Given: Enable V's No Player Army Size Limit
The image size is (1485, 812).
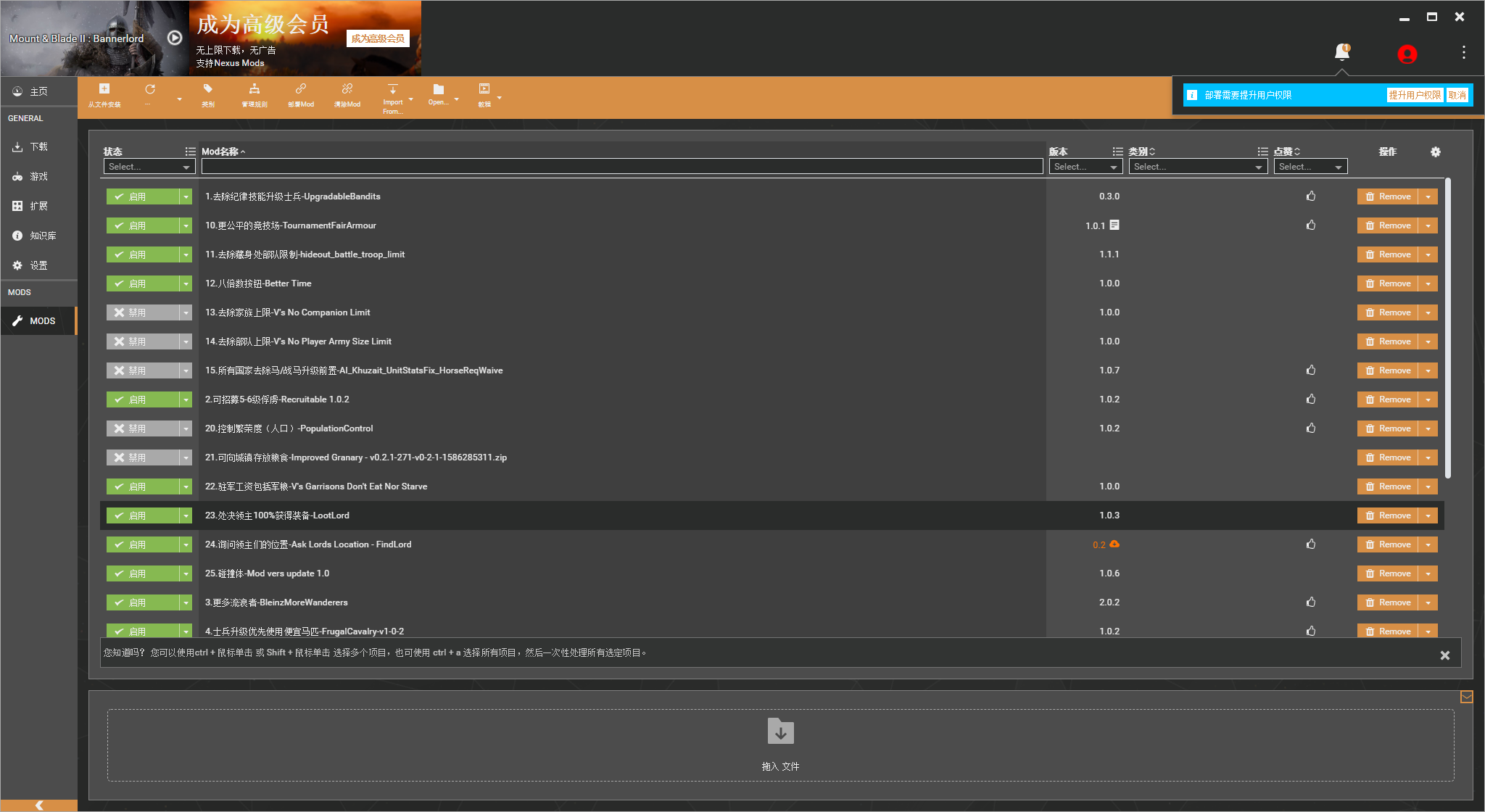Looking at the screenshot, I should [142, 341].
